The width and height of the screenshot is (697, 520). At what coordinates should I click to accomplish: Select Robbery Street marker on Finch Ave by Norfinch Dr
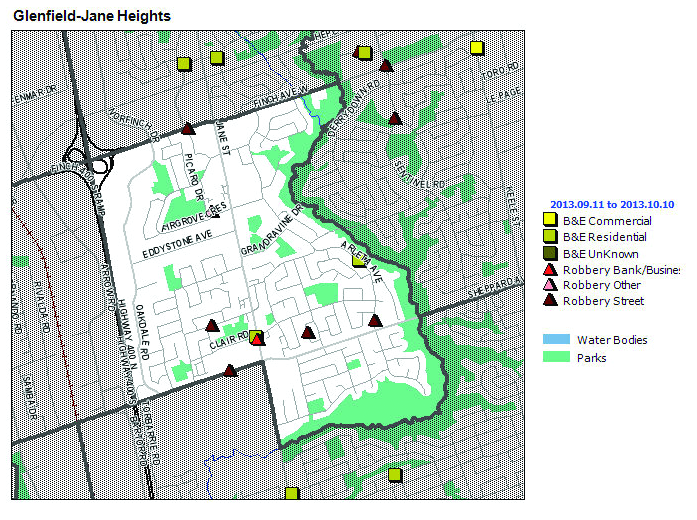pos(188,129)
